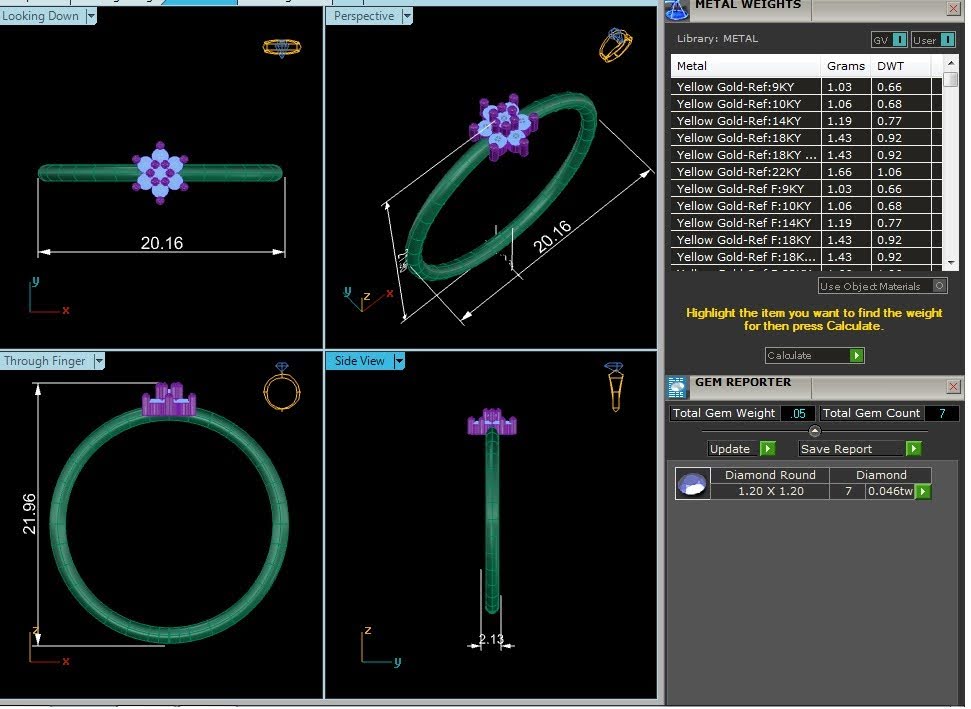
Task: Collapse the gem reporter divider handle
Action: 815,431
